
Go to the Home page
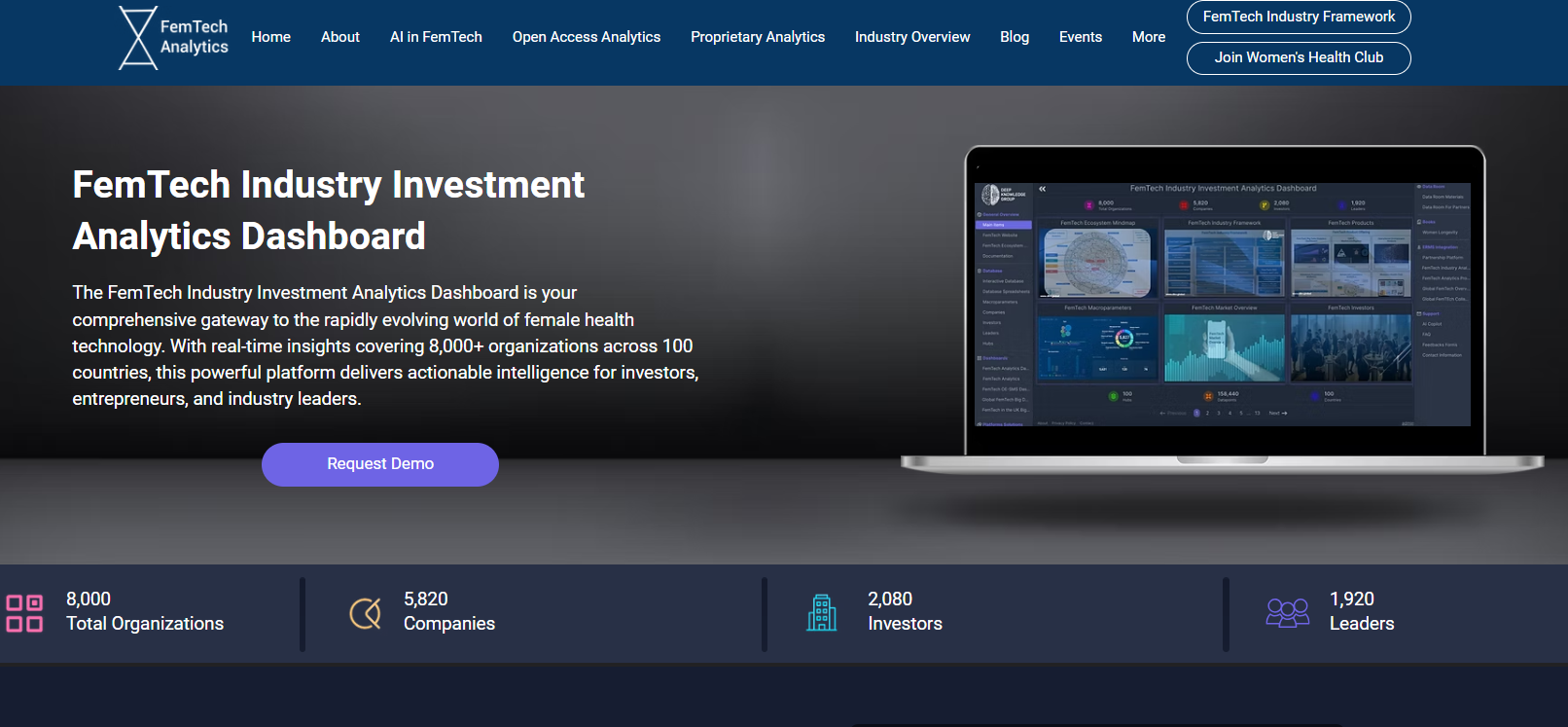(x=270, y=37)
